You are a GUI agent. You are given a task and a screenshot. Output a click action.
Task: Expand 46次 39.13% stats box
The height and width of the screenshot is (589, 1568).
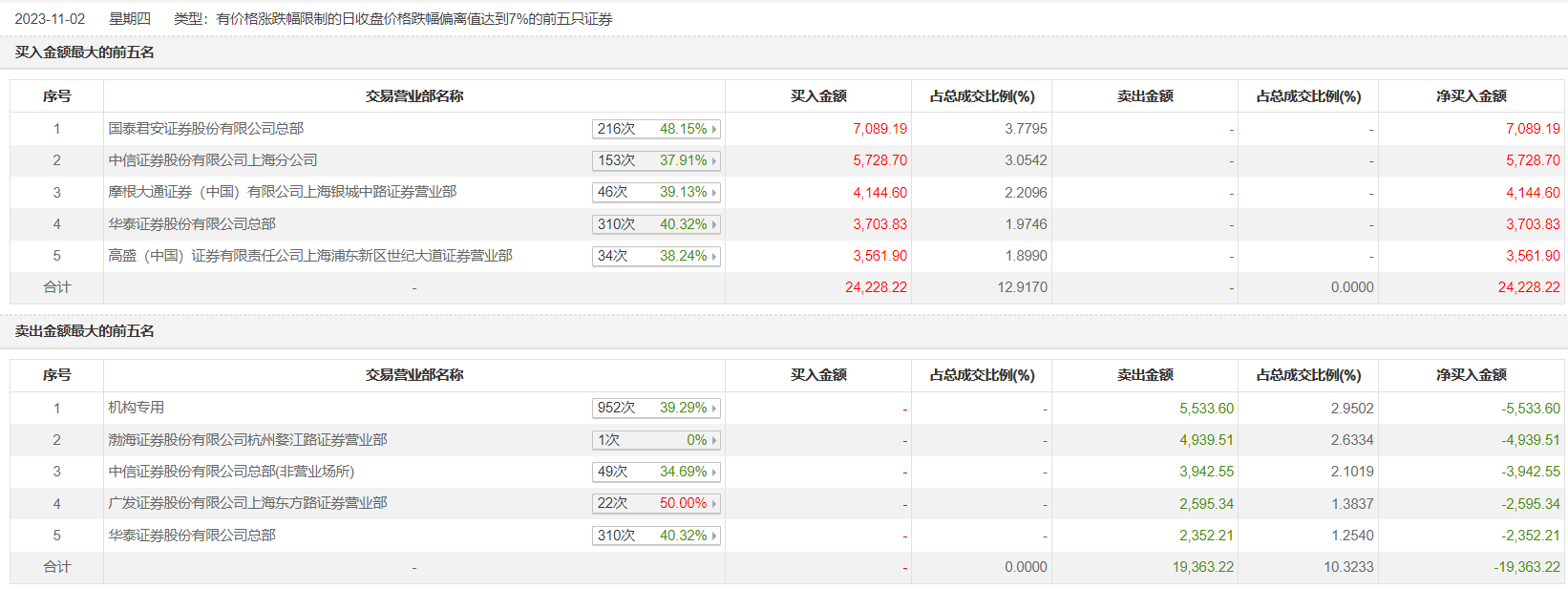point(713,192)
